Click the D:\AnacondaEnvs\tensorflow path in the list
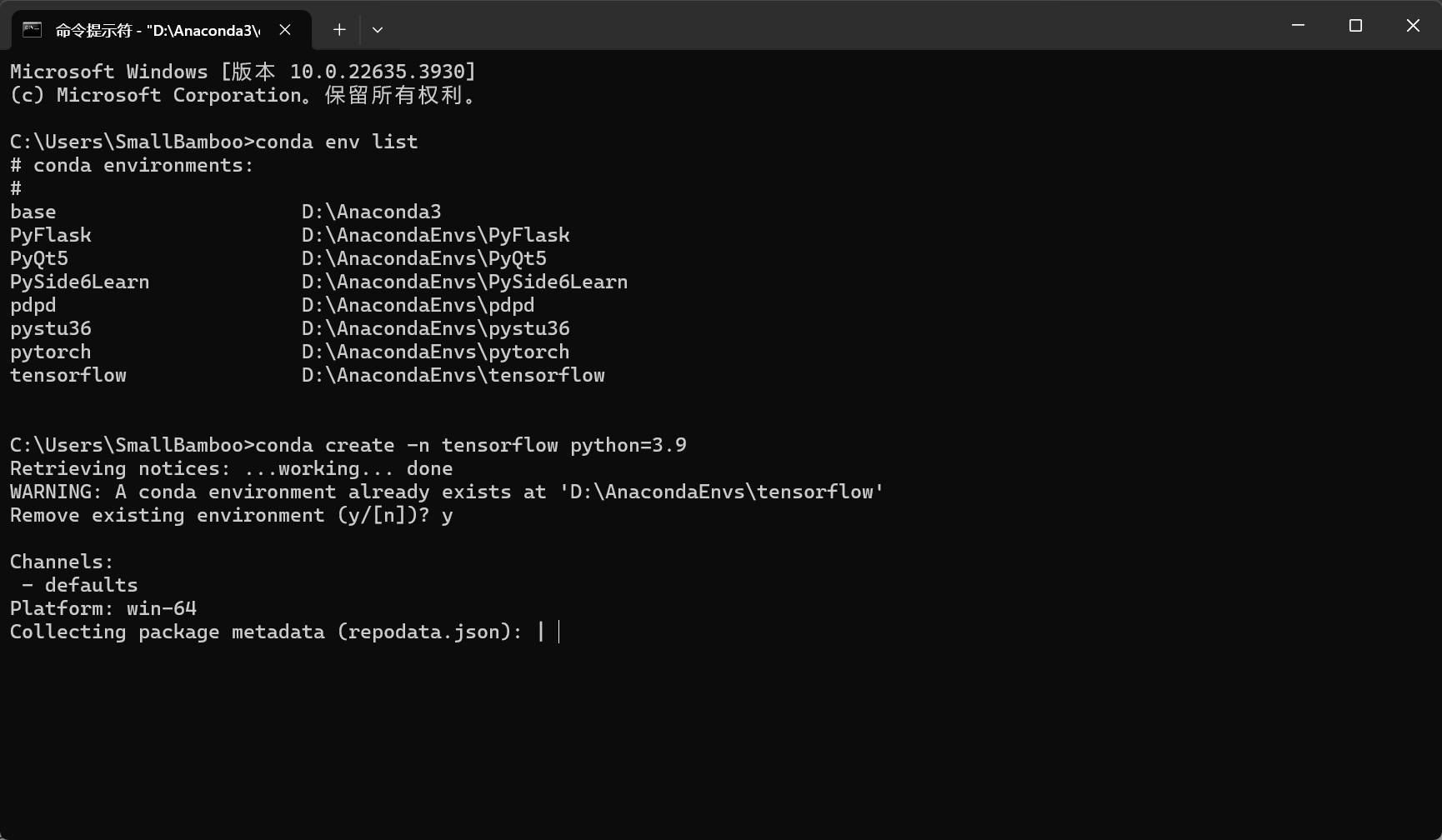The image size is (1442, 840). [453, 375]
